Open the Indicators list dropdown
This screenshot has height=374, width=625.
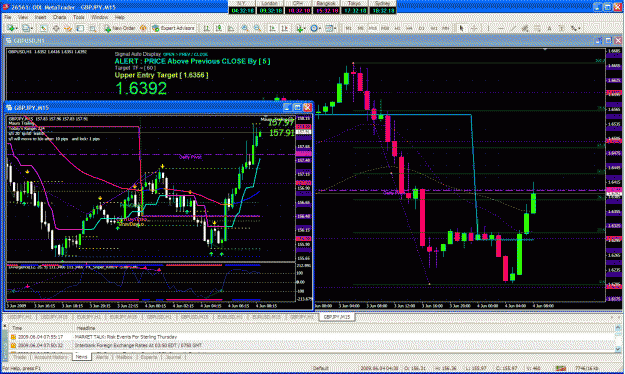(301, 28)
